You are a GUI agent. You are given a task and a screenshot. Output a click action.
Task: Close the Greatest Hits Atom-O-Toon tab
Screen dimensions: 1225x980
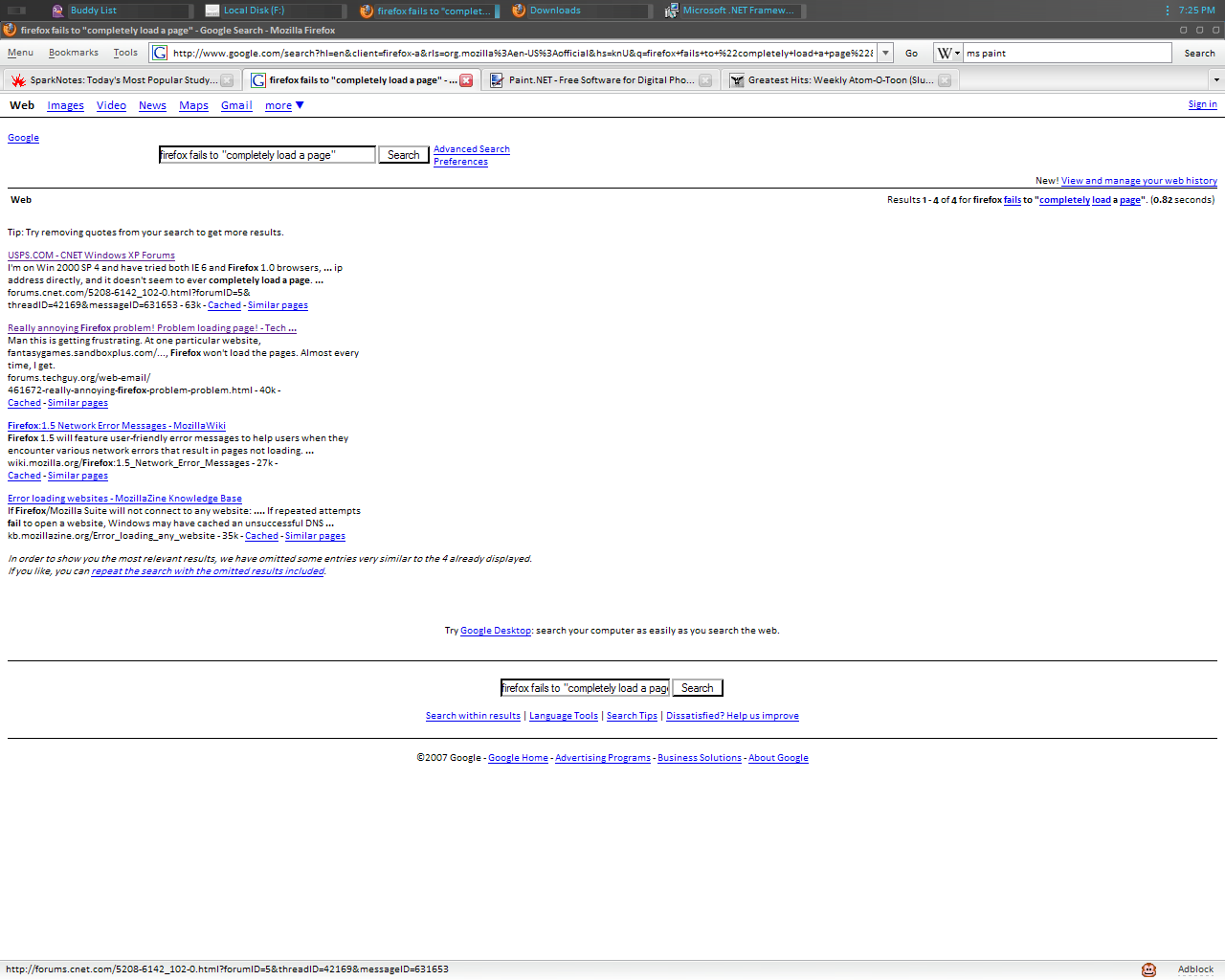pos(945,80)
